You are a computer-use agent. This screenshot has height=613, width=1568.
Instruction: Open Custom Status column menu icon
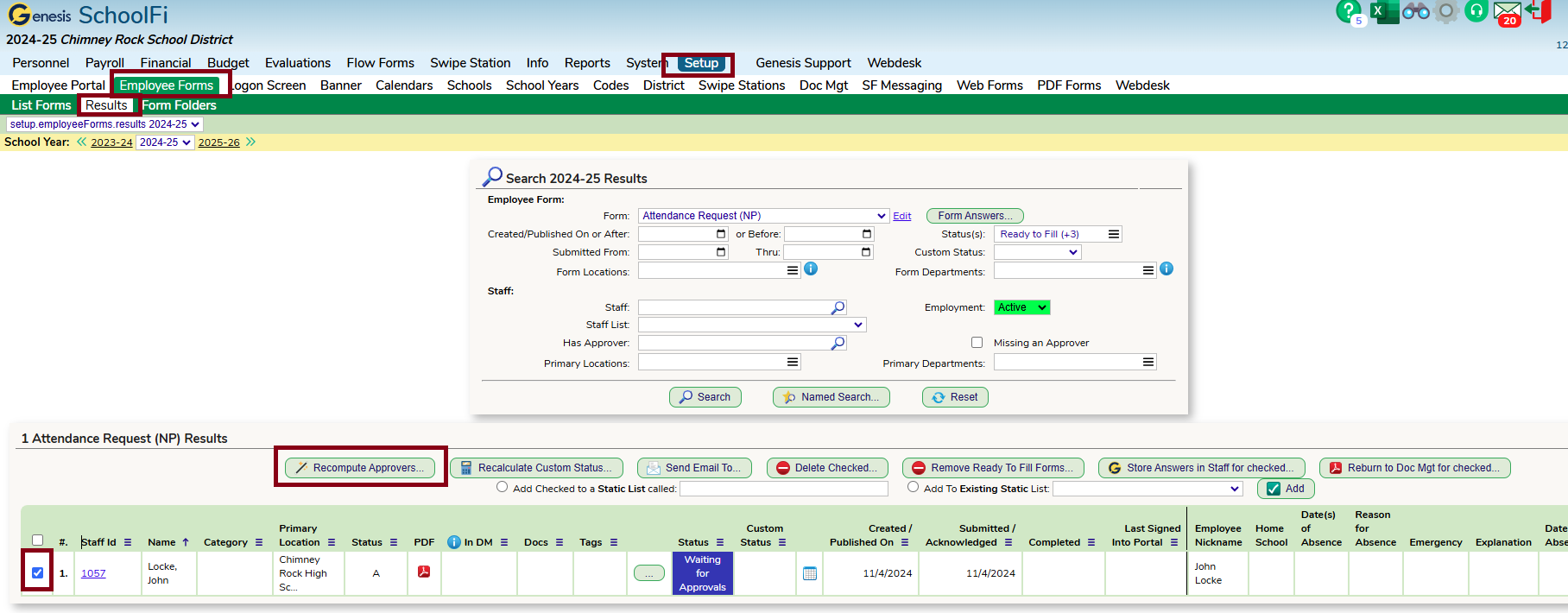pos(782,542)
